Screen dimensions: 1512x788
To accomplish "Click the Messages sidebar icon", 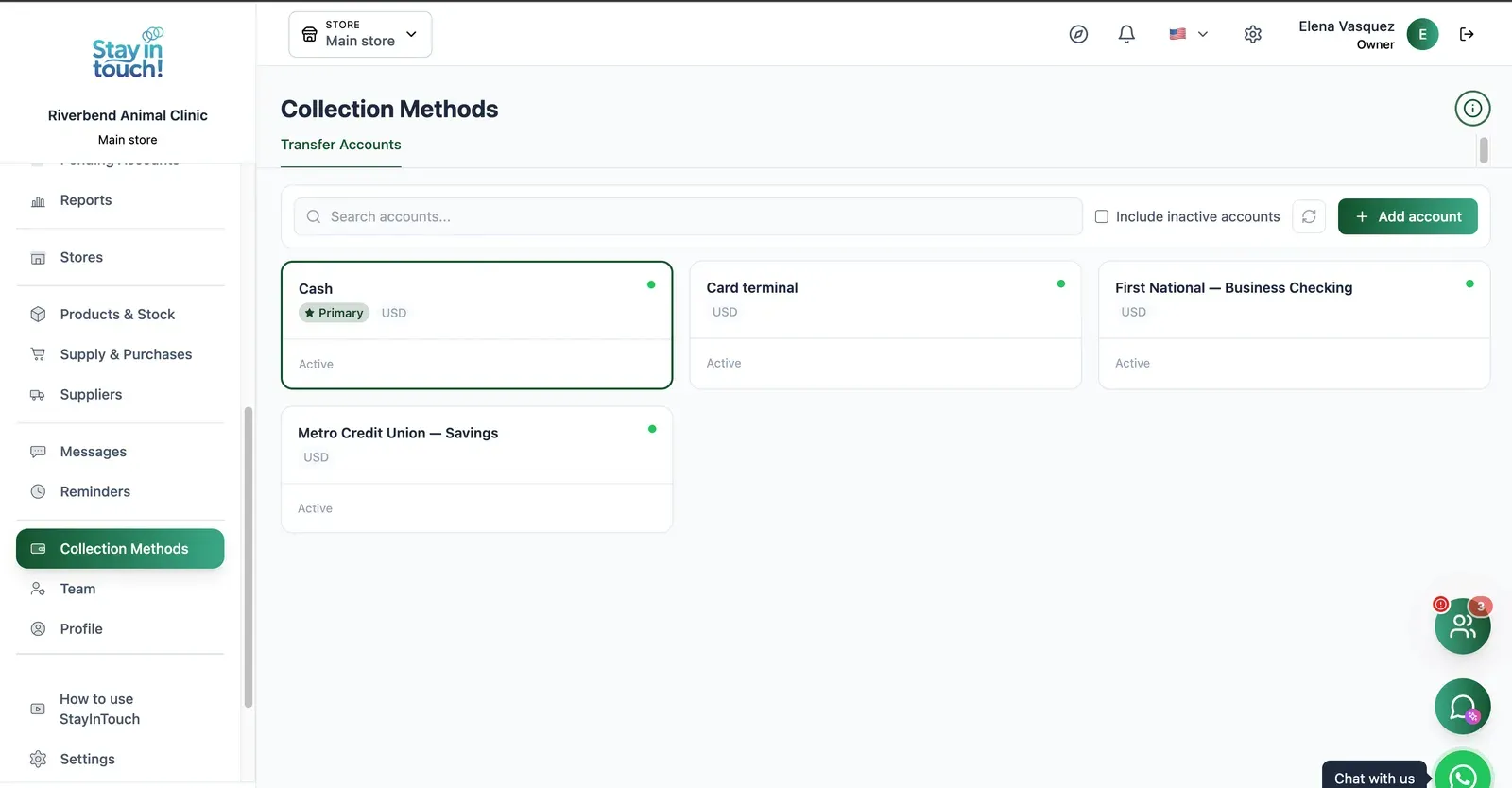I will (38, 452).
